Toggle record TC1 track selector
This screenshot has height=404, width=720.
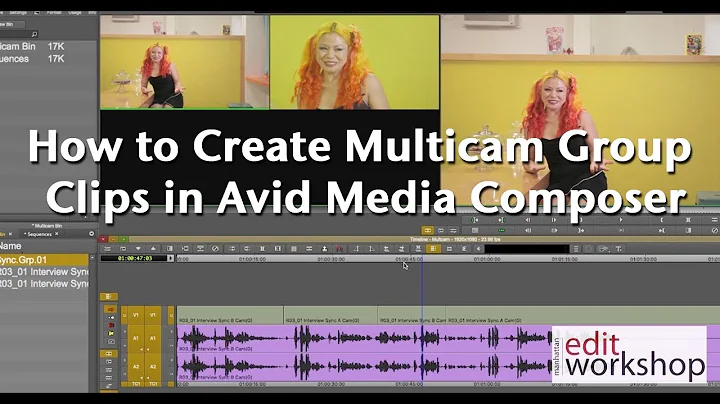(152, 384)
